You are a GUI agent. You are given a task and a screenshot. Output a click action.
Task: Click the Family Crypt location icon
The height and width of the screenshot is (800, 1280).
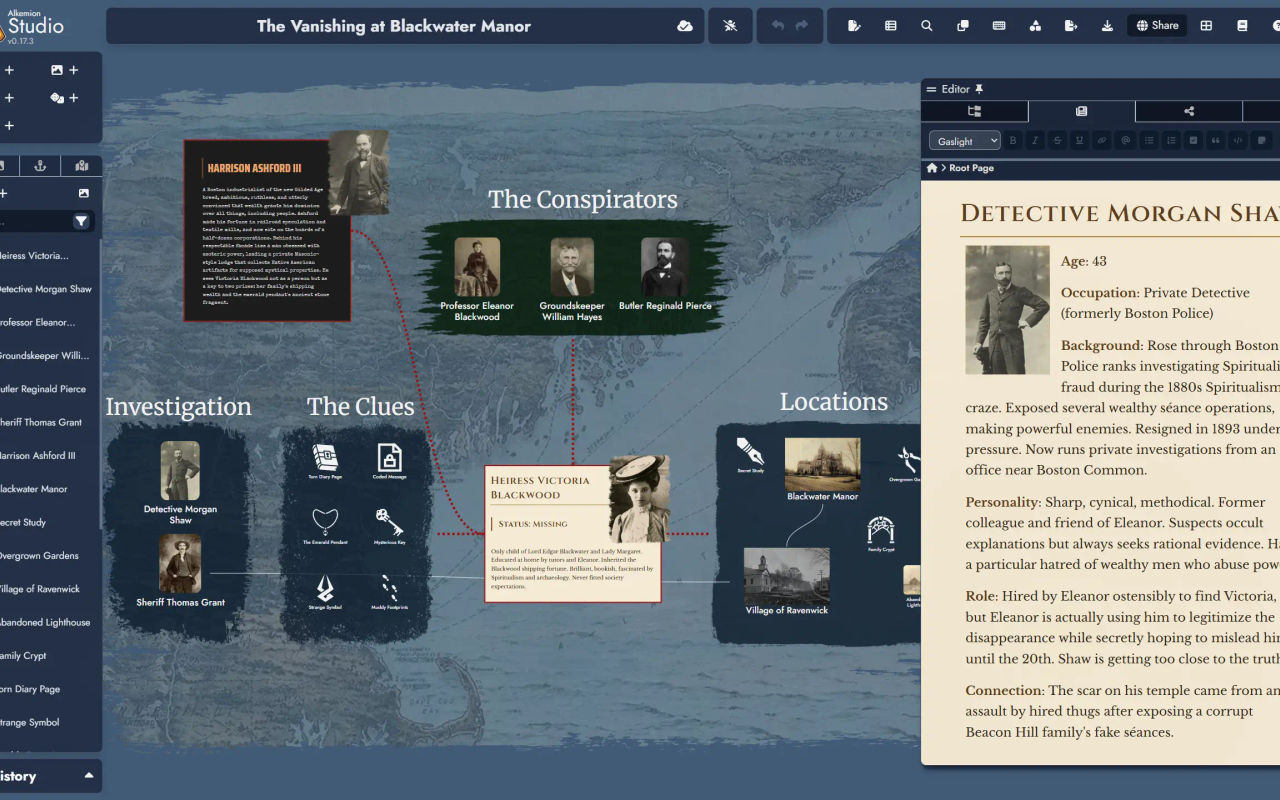coord(881,530)
